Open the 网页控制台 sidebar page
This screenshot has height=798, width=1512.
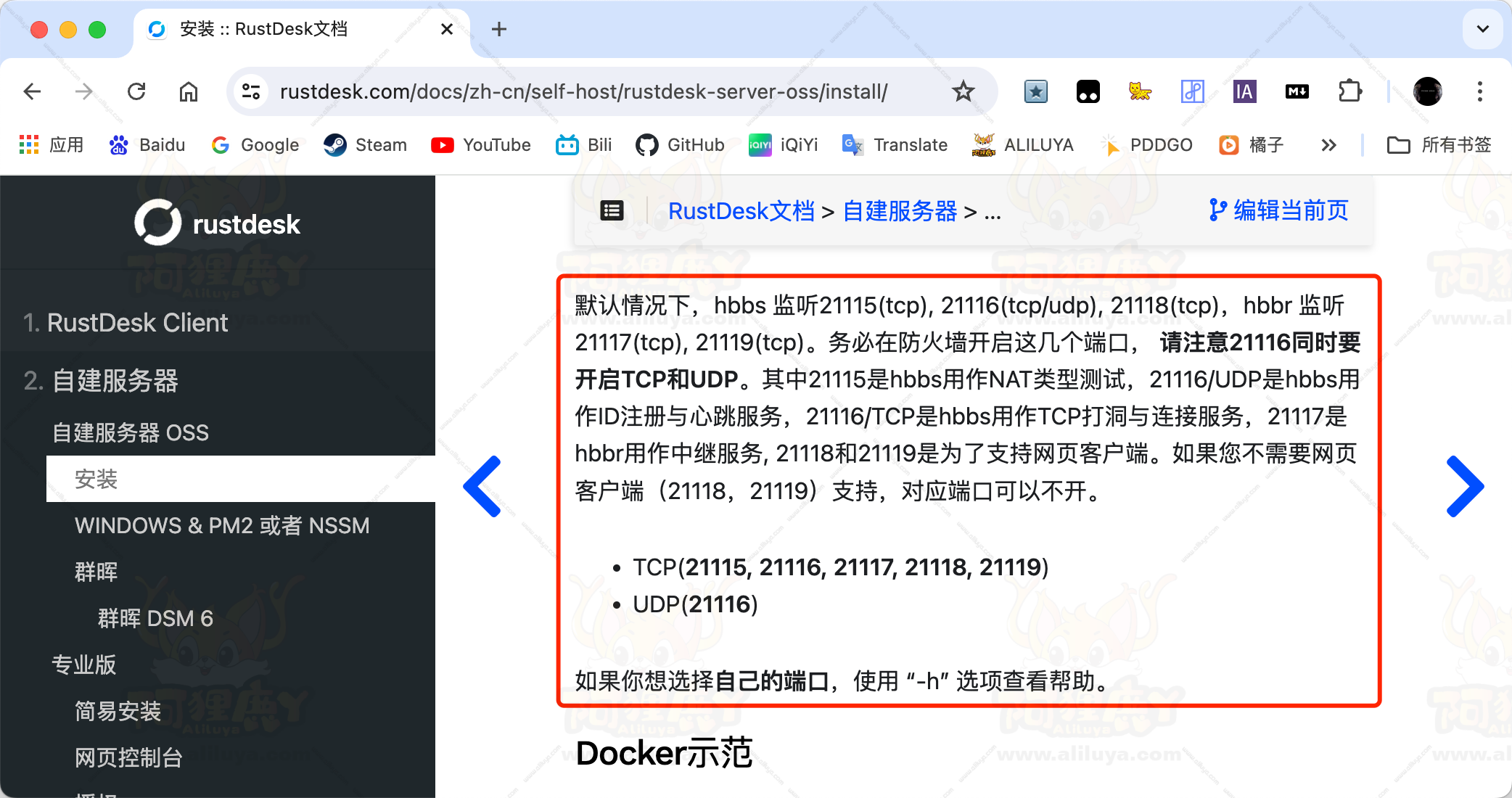128,757
